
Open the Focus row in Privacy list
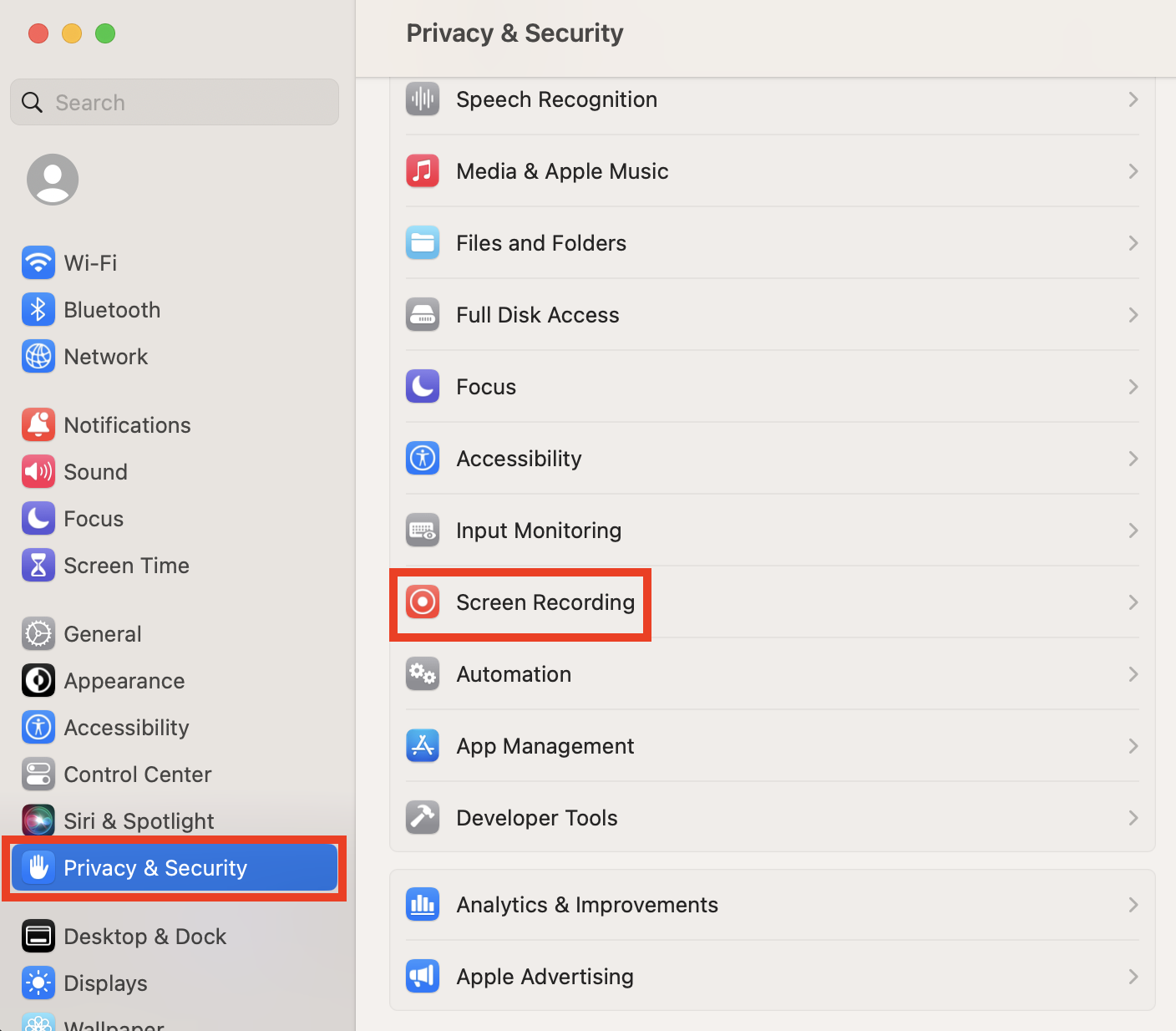[486, 387]
